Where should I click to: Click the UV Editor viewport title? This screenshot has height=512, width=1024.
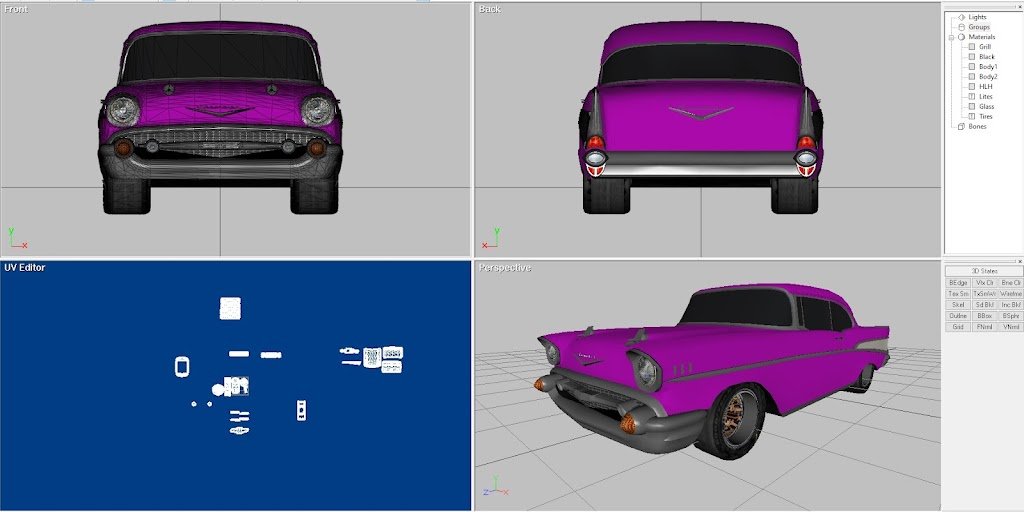24,268
